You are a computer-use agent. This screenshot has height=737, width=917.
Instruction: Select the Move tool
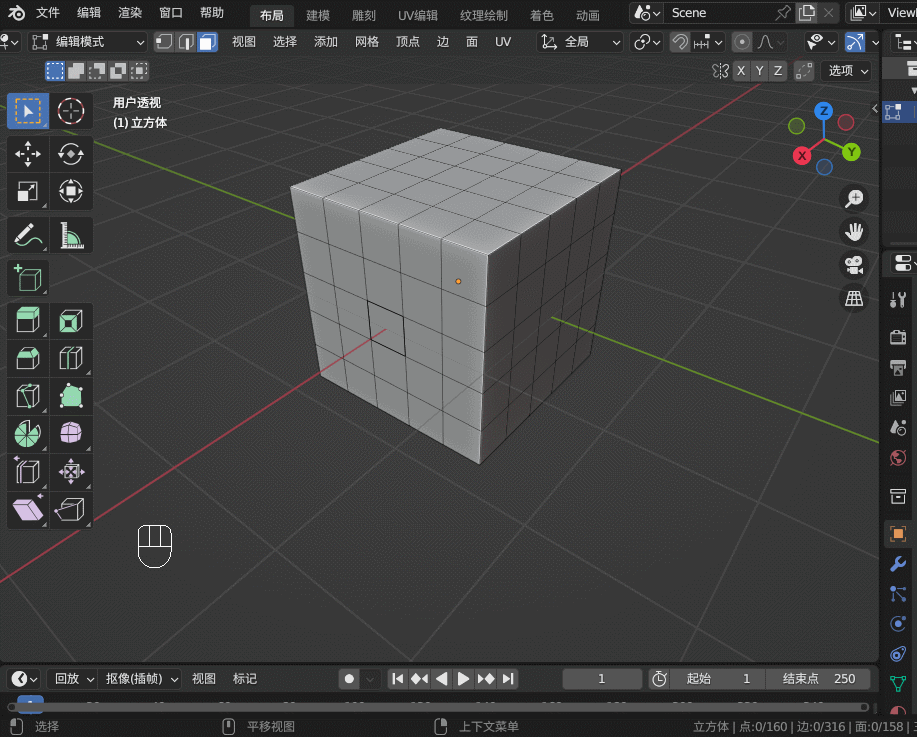pos(27,154)
